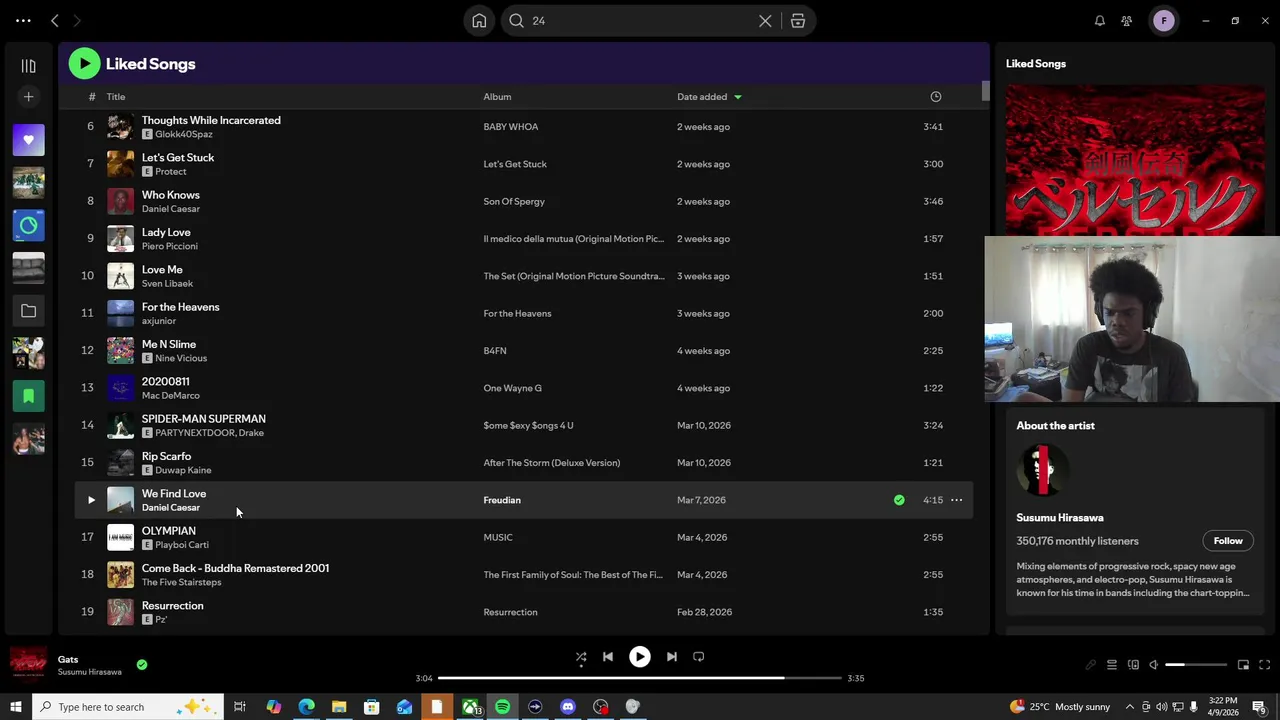Open the Windows Start menu
1280x720 pixels.
(x=15, y=707)
